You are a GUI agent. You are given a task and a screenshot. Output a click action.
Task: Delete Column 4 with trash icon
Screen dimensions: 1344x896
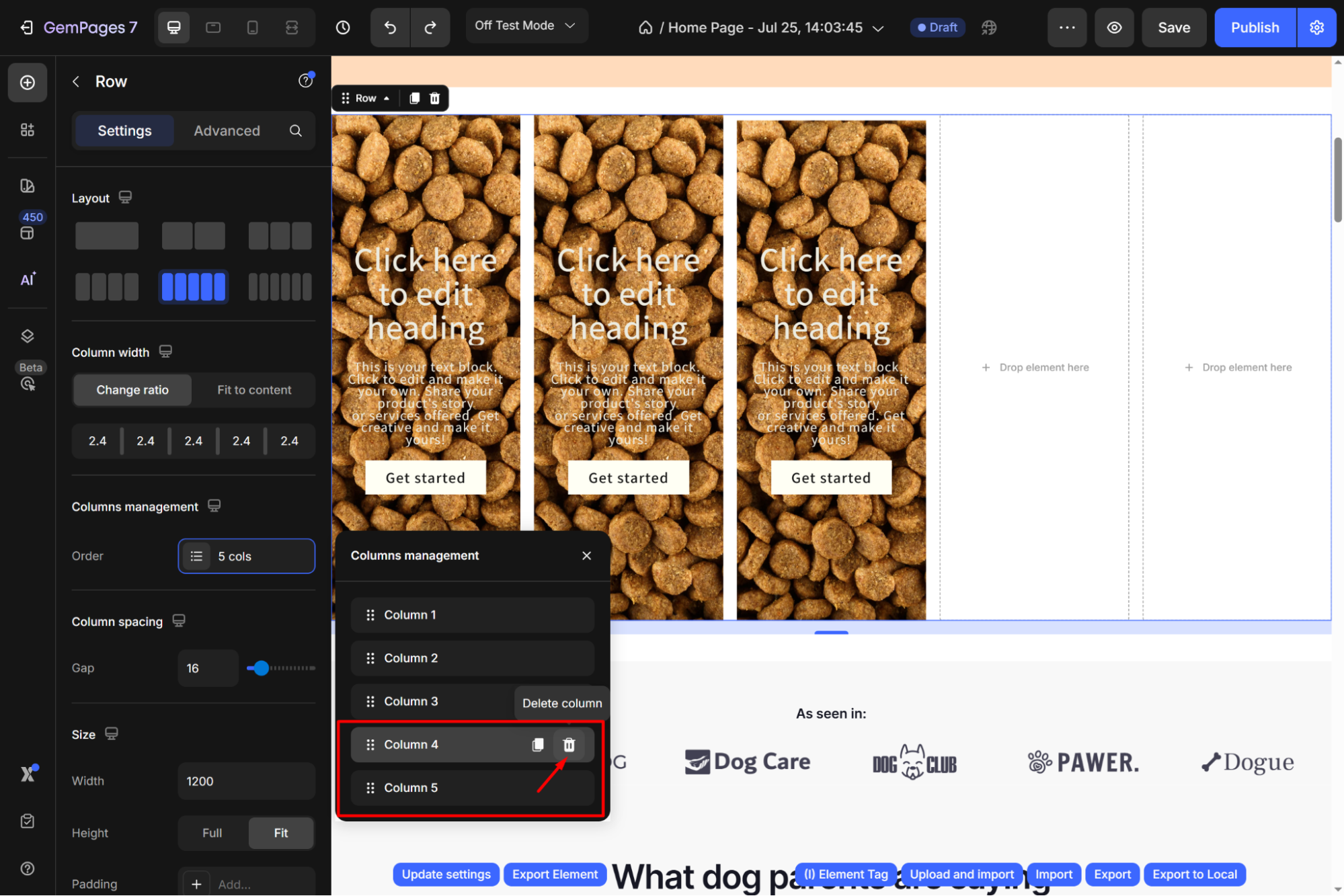(569, 744)
